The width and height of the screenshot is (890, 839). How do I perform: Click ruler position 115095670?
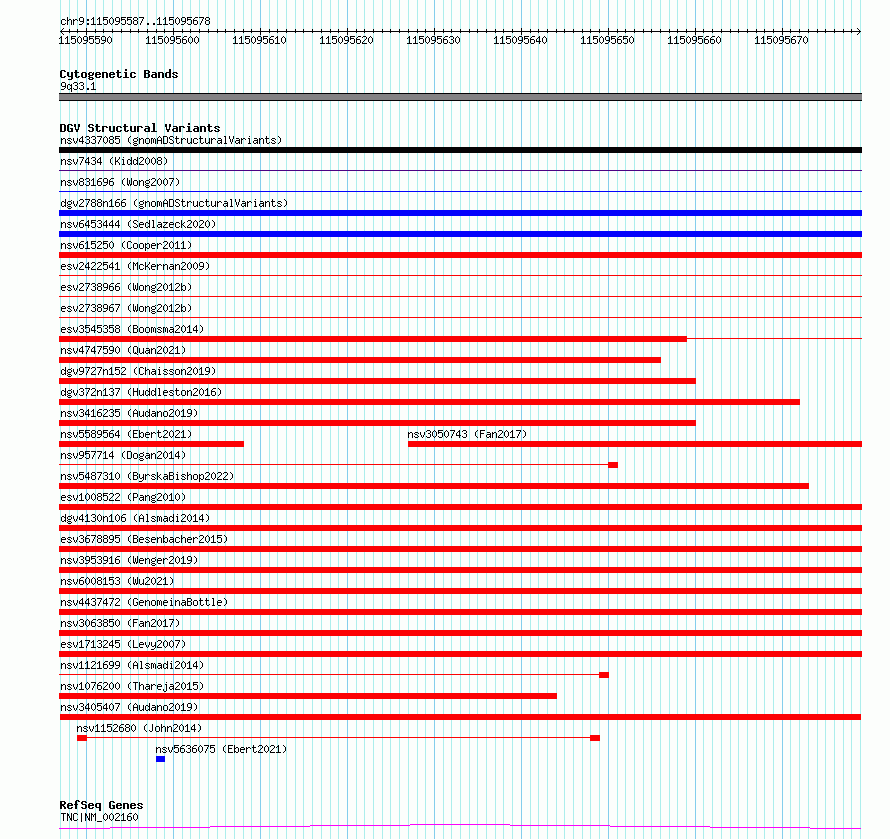point(781,40)
